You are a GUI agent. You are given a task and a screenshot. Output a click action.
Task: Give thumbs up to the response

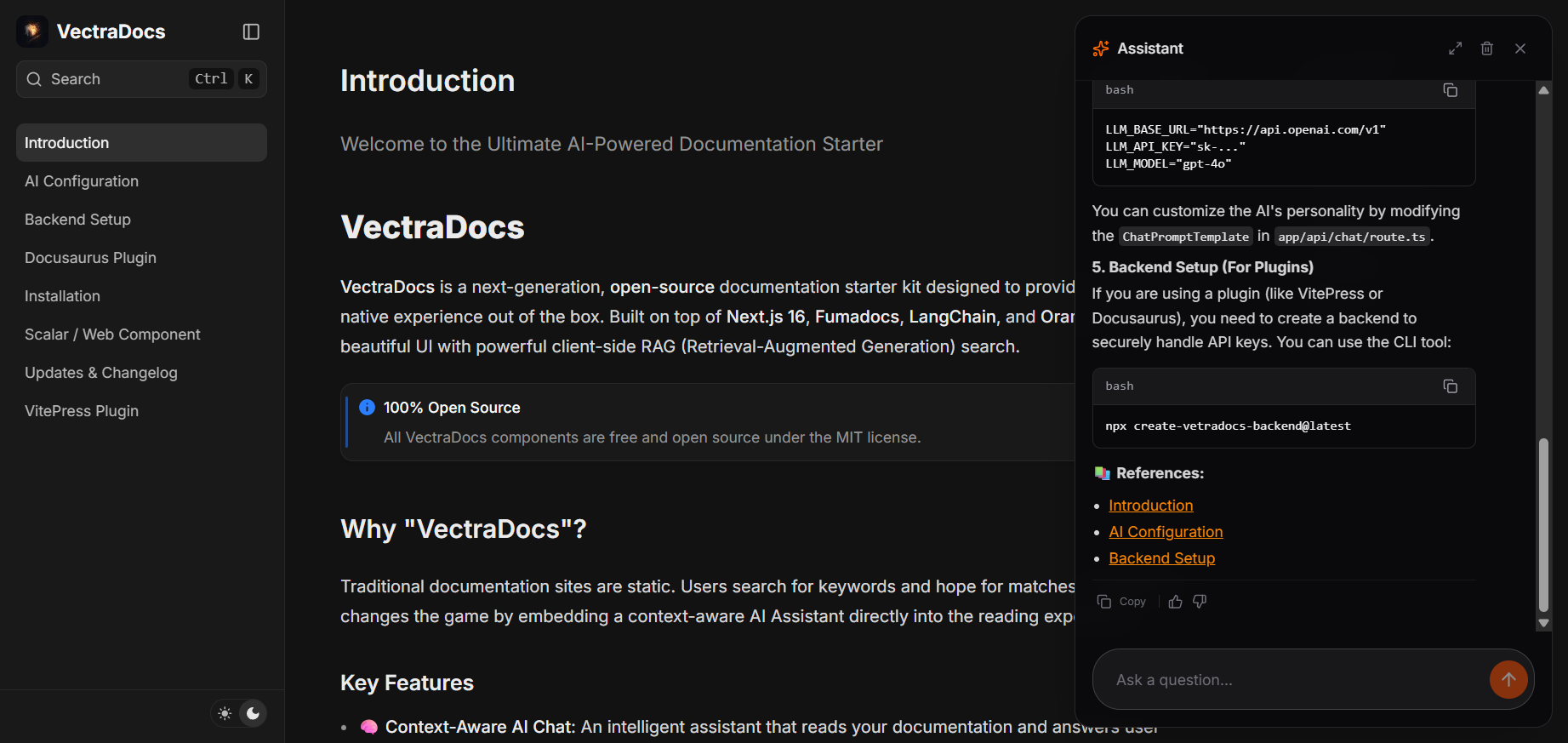pyautogui.click(x=1176, y=602)
